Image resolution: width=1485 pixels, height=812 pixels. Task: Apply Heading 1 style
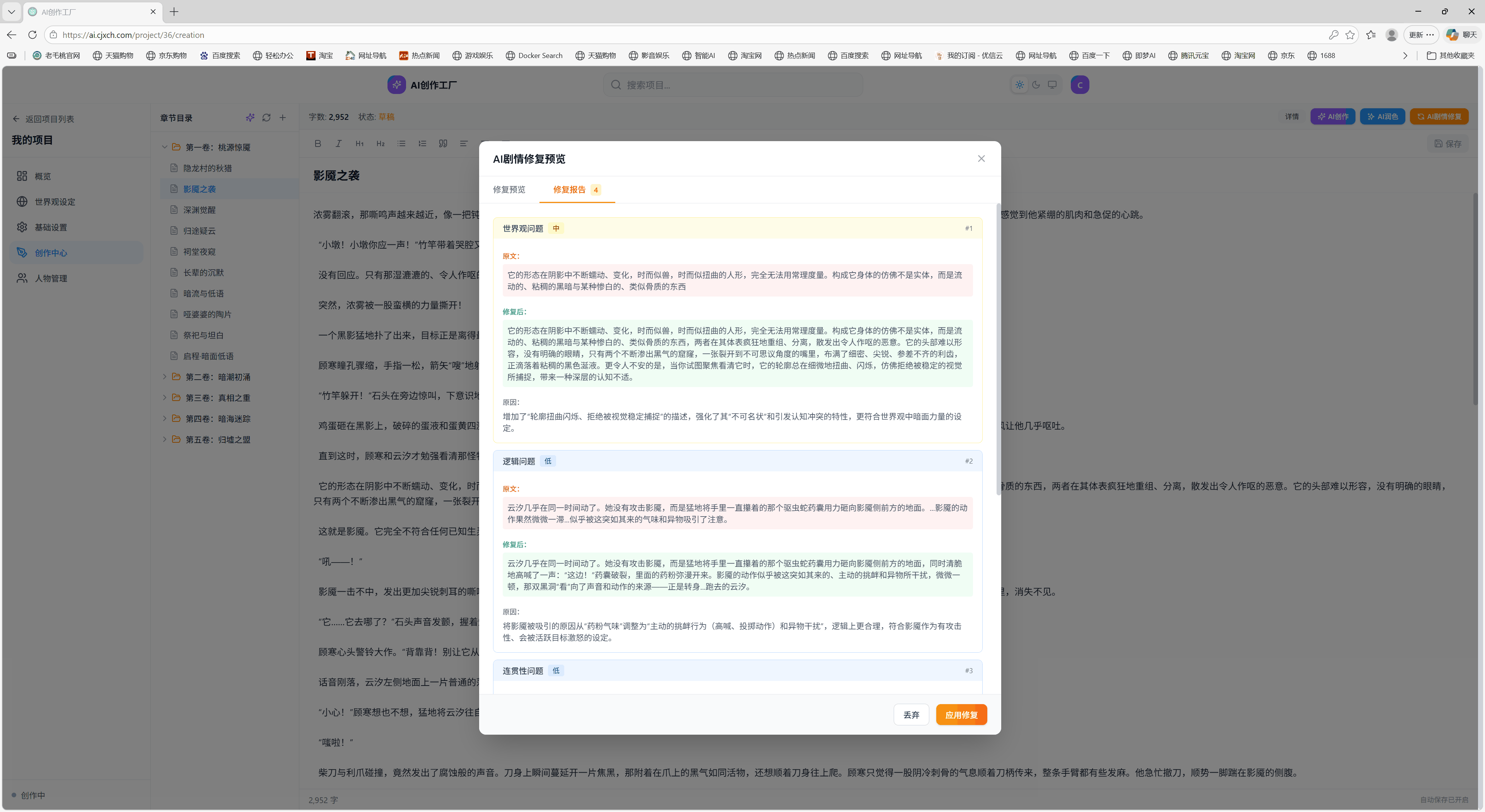point(360,143)
